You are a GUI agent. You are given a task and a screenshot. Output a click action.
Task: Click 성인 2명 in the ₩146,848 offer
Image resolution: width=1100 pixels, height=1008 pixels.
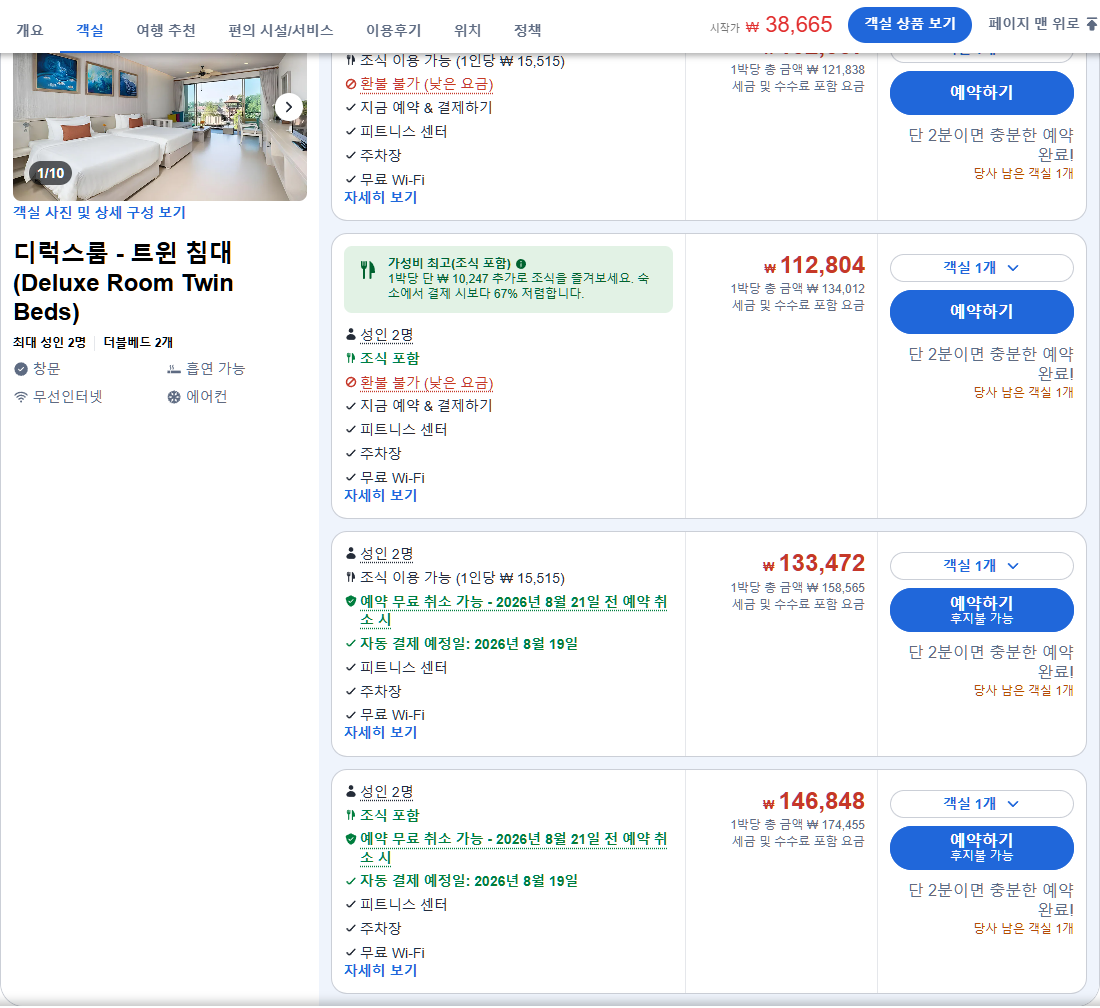(387, 791)
